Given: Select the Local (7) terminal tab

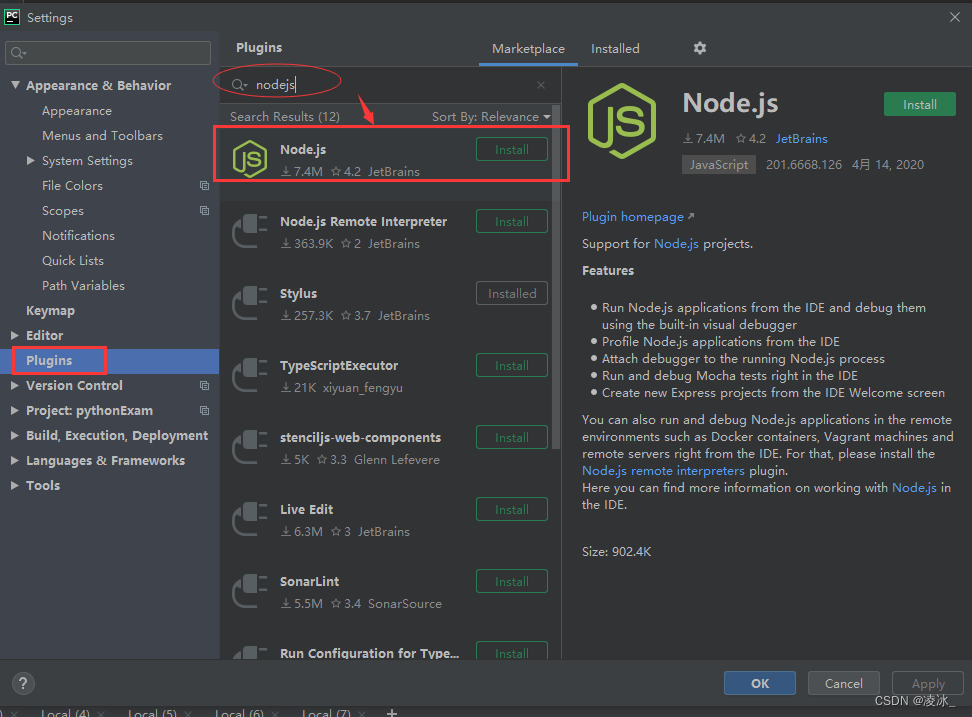Looking at the screenshot, I should coord(326,713).
